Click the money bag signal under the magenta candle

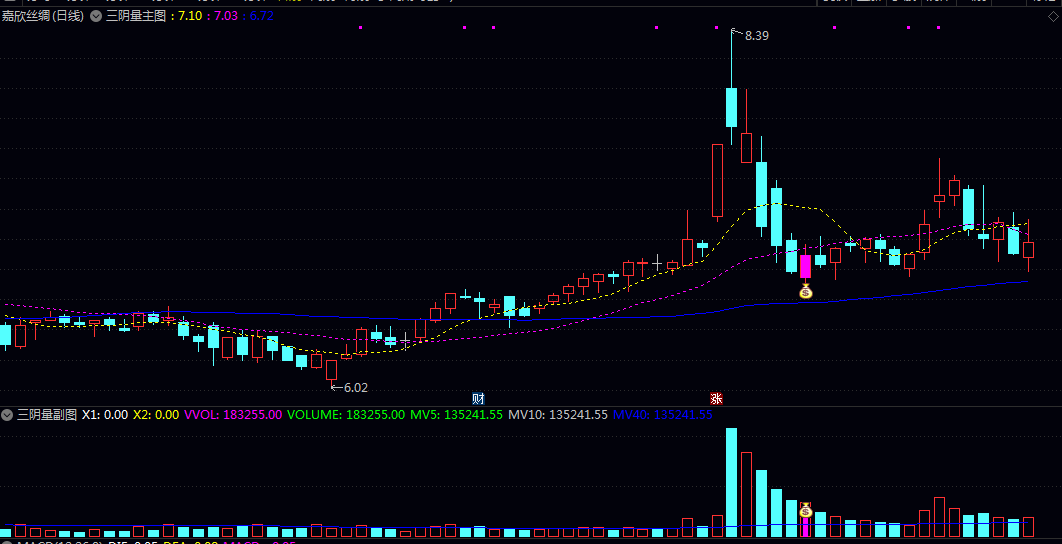[x=805, y=291]
